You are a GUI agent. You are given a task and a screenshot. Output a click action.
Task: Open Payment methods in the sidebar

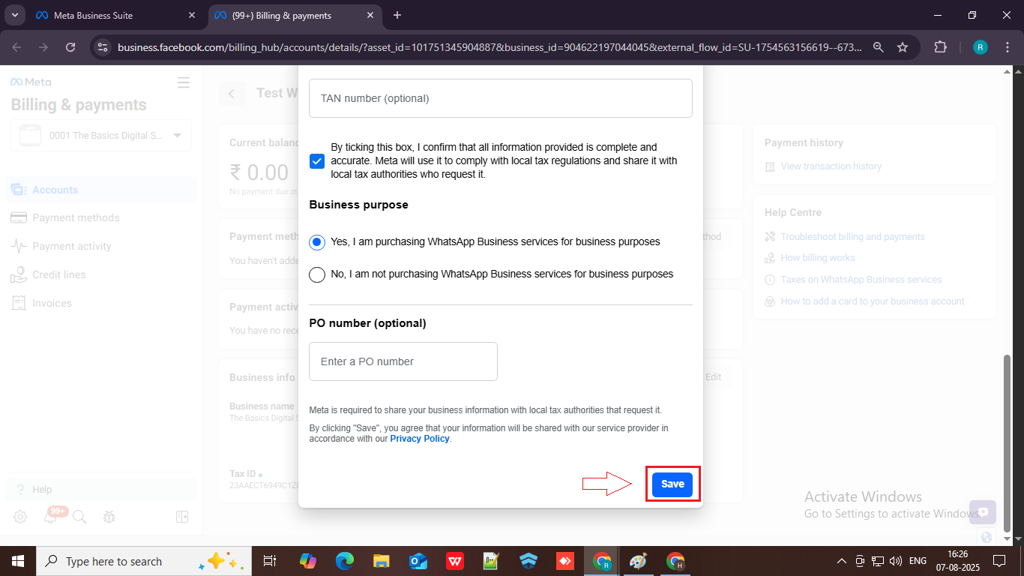coord(101,218)
